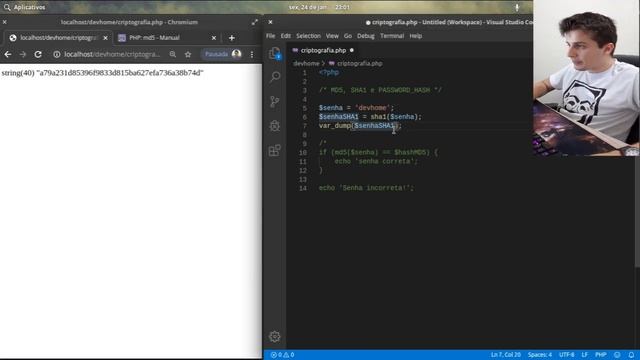Select language mode PHP in status bar
Viewport: 640px width, 360px height.
(x=600, y=355)
